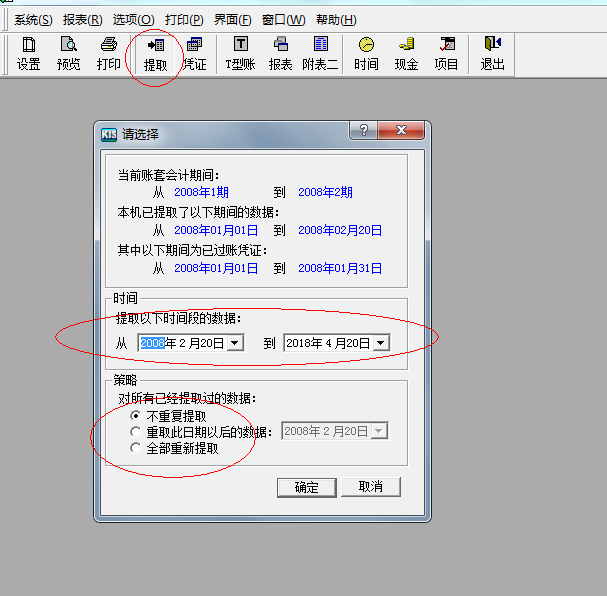The image size is (607, 596).
Task: Open 附表二 from the toolbar
Action: [x=320, y=53]
